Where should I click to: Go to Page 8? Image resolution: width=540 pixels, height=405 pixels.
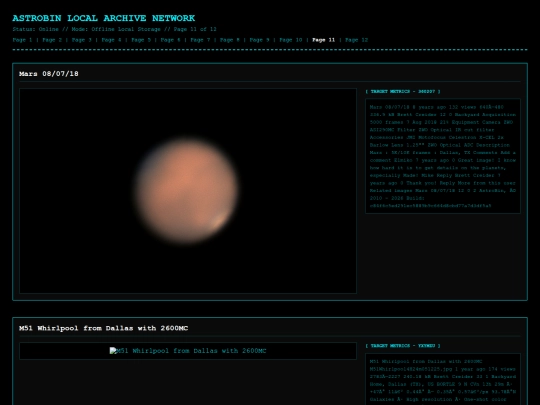[230, 40]
